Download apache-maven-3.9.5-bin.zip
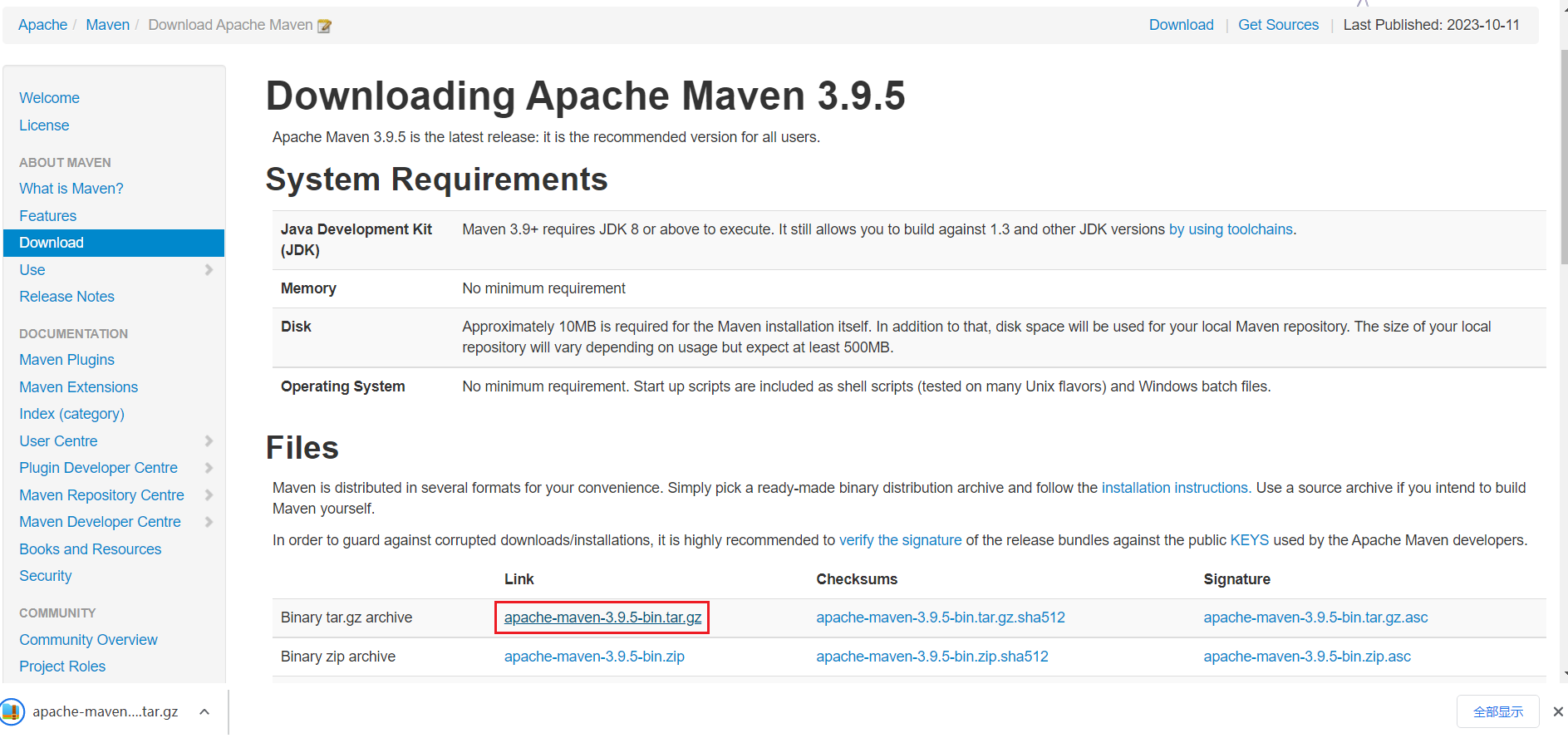This screenshot has height=738, width=1568. pos(594,657)
